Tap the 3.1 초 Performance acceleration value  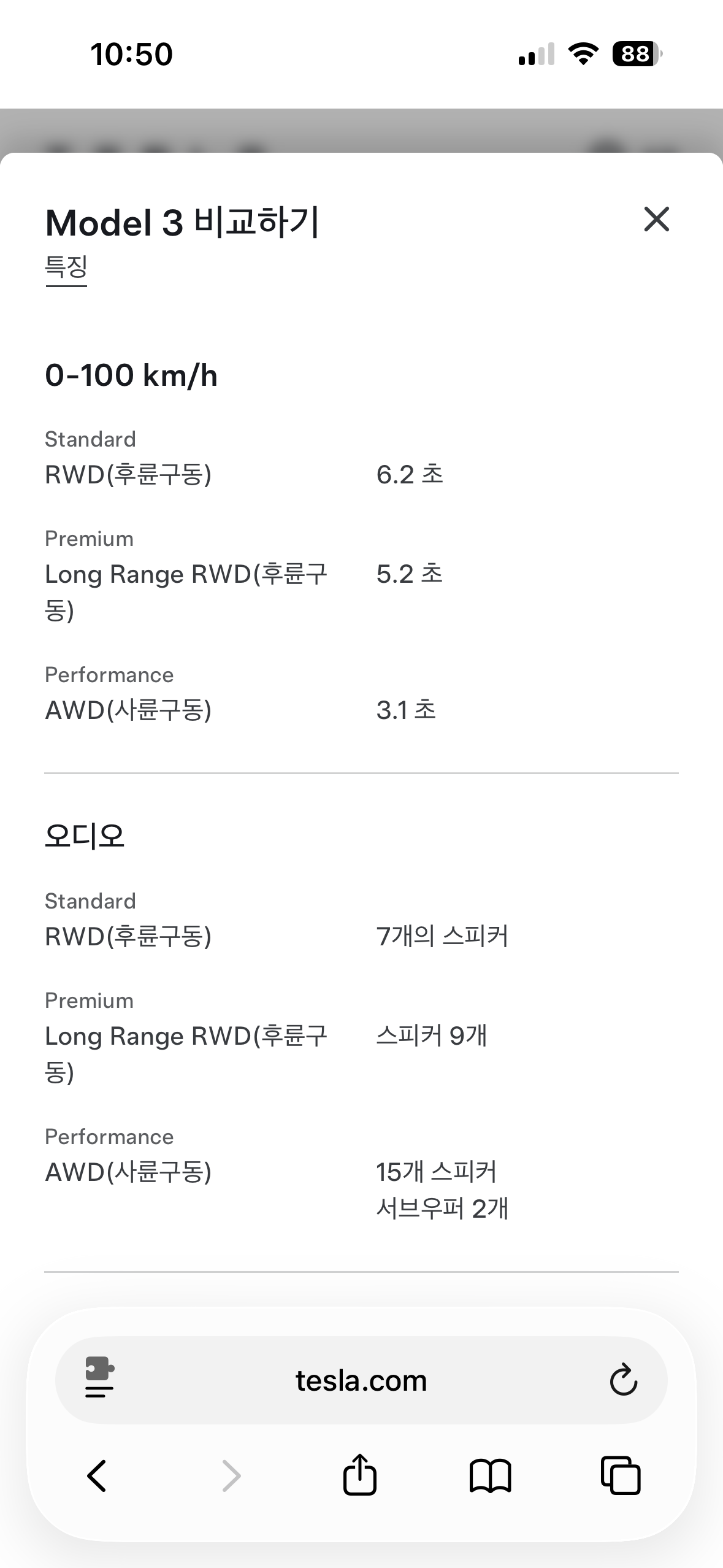click(x=406, y=710)
